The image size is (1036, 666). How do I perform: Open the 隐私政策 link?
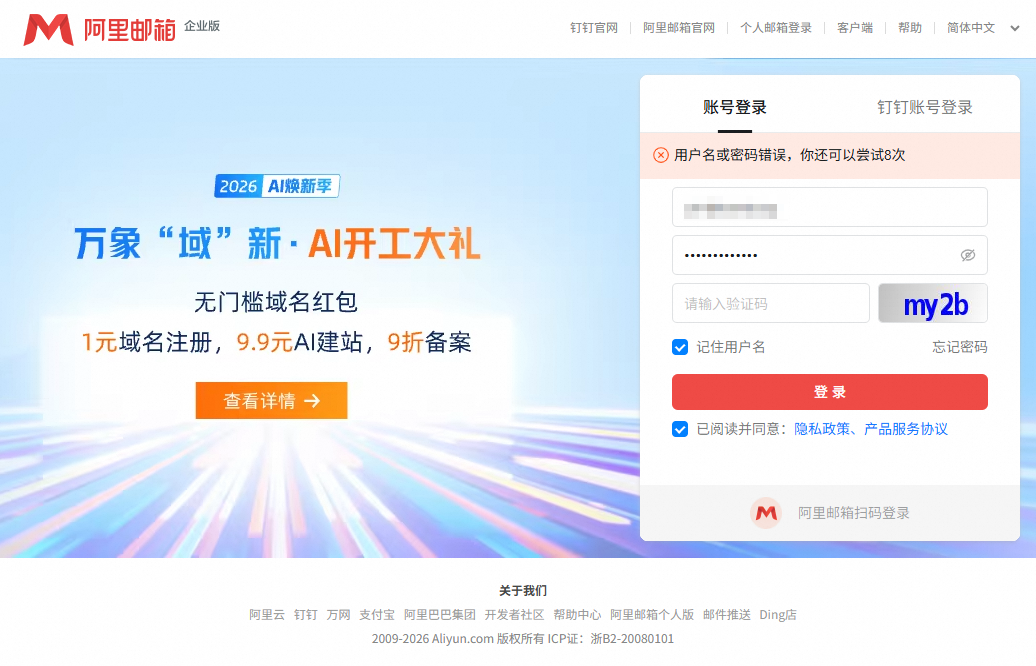coord(822,429)
